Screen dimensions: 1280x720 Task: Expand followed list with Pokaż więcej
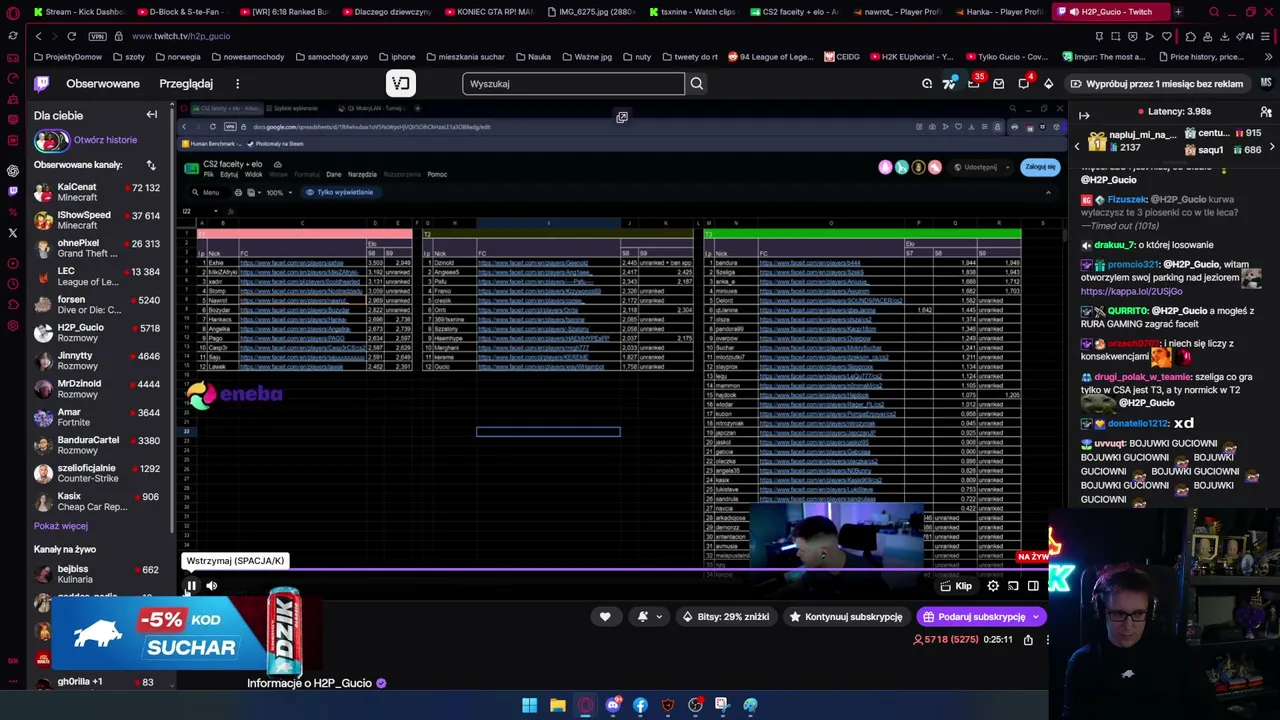(x=61, y=526)
